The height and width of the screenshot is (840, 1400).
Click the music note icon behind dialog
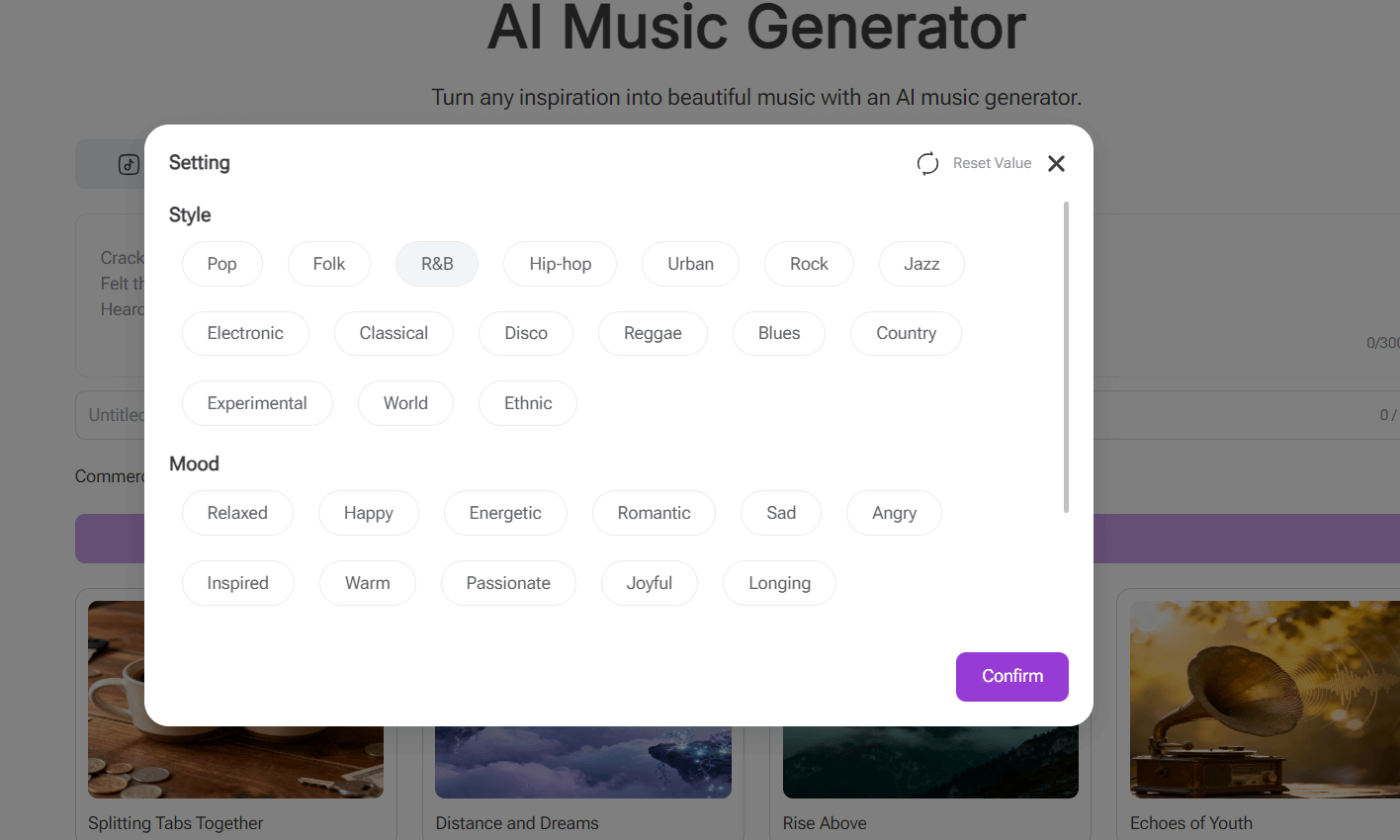[129, 164]
